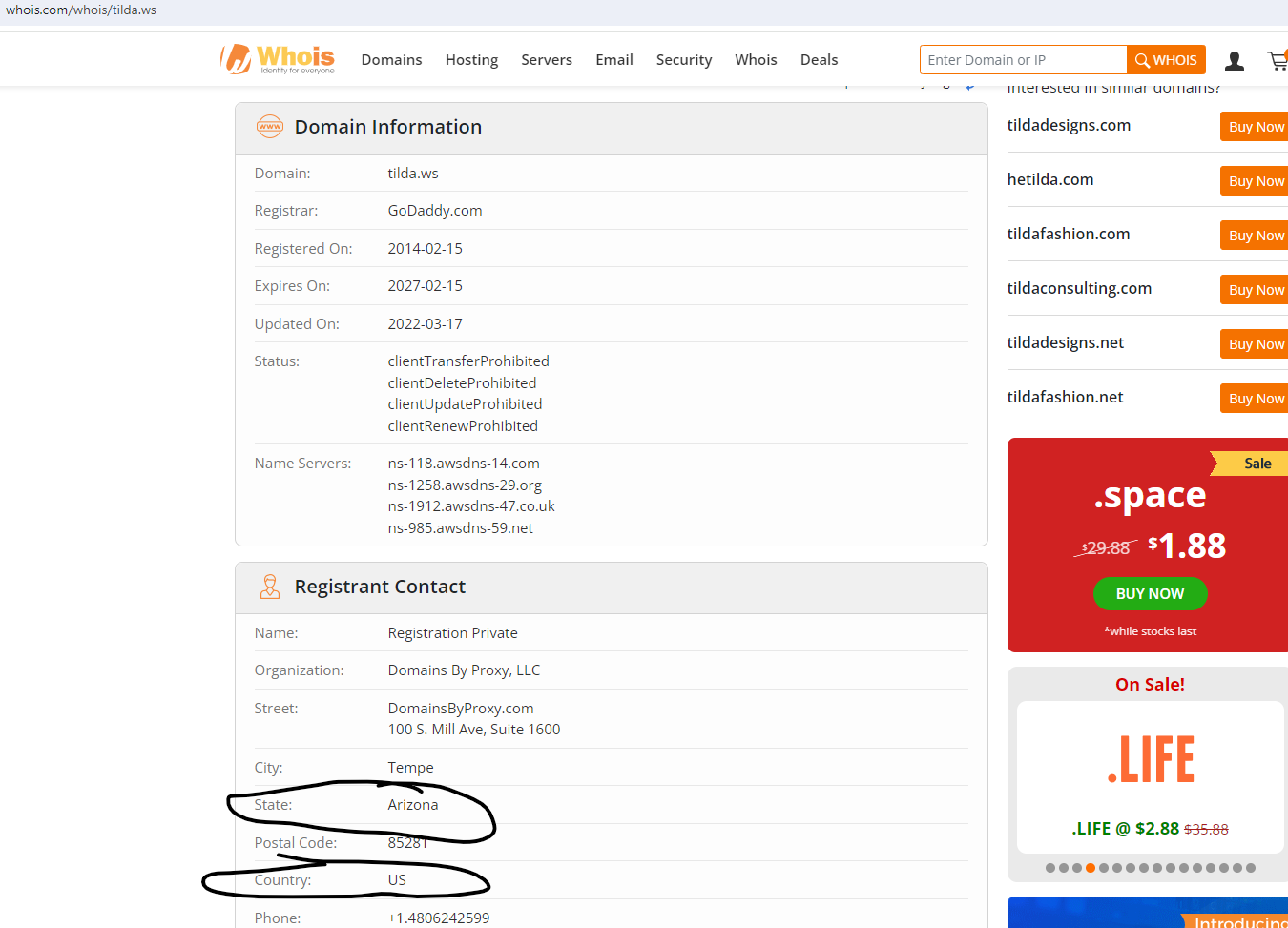The image size is (1288, 928).
Task: Open the Hosting menu
Action: click(471, 60)
